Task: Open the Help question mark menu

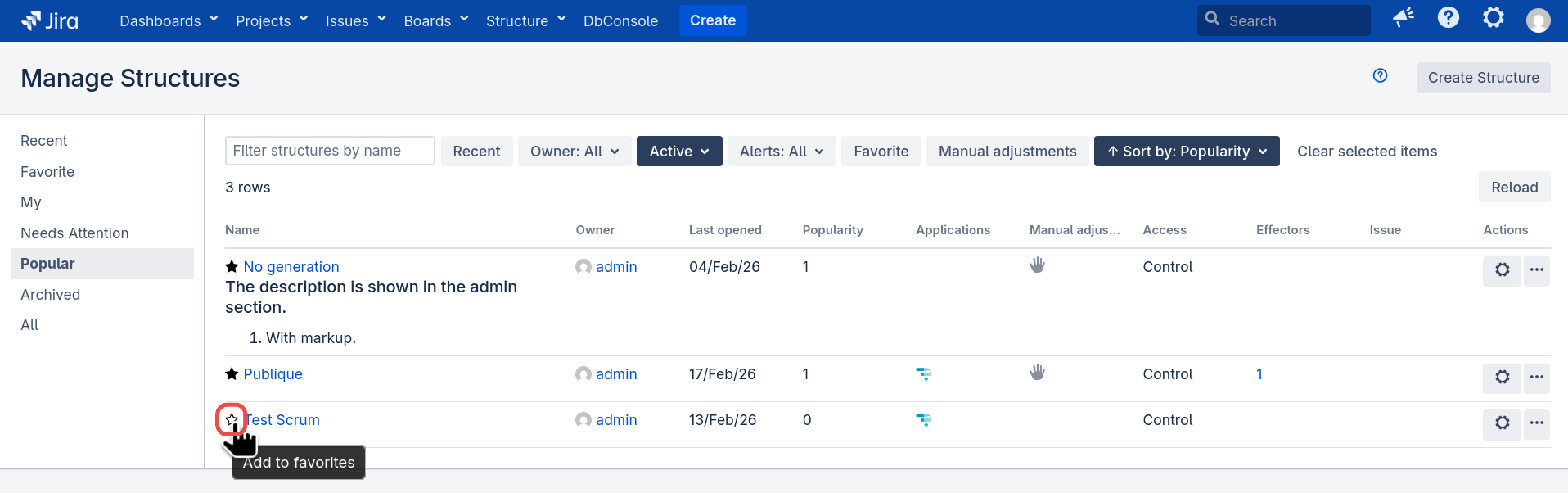Action: pos(1449,18)
